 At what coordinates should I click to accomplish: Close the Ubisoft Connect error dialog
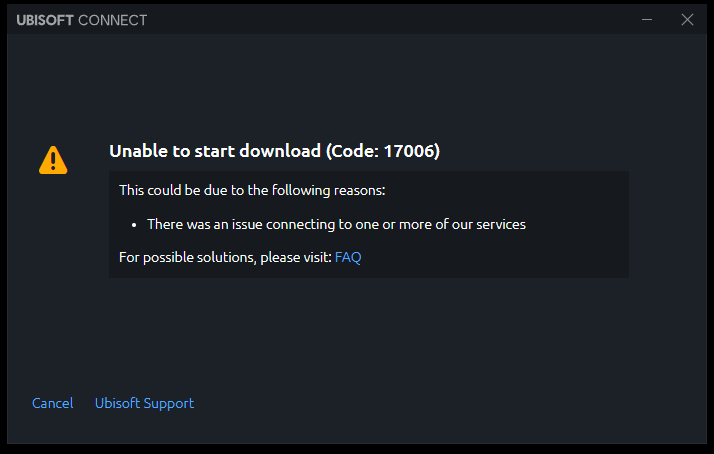point(687,19)
